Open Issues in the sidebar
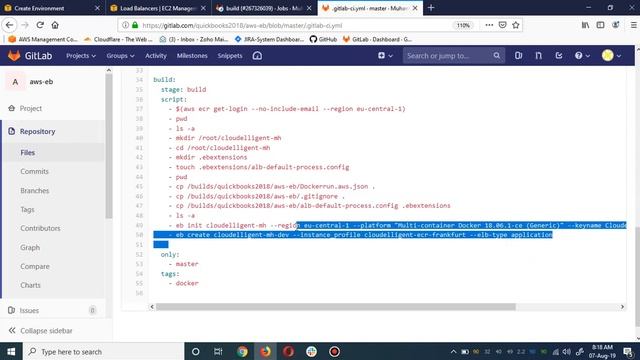640x360 pixels. point(29,310)
